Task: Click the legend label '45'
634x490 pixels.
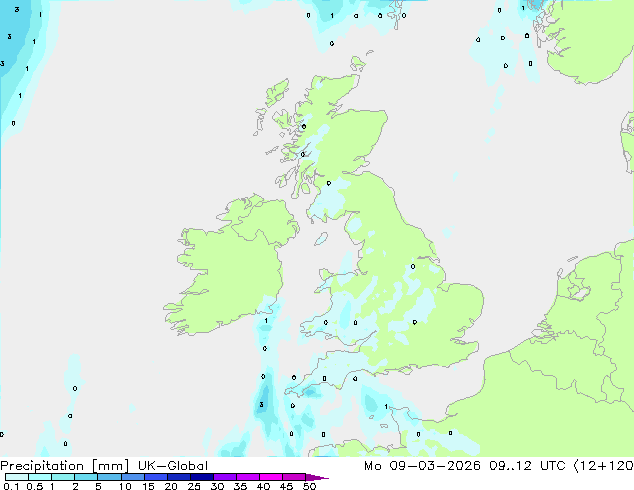Action: point(286,486)
